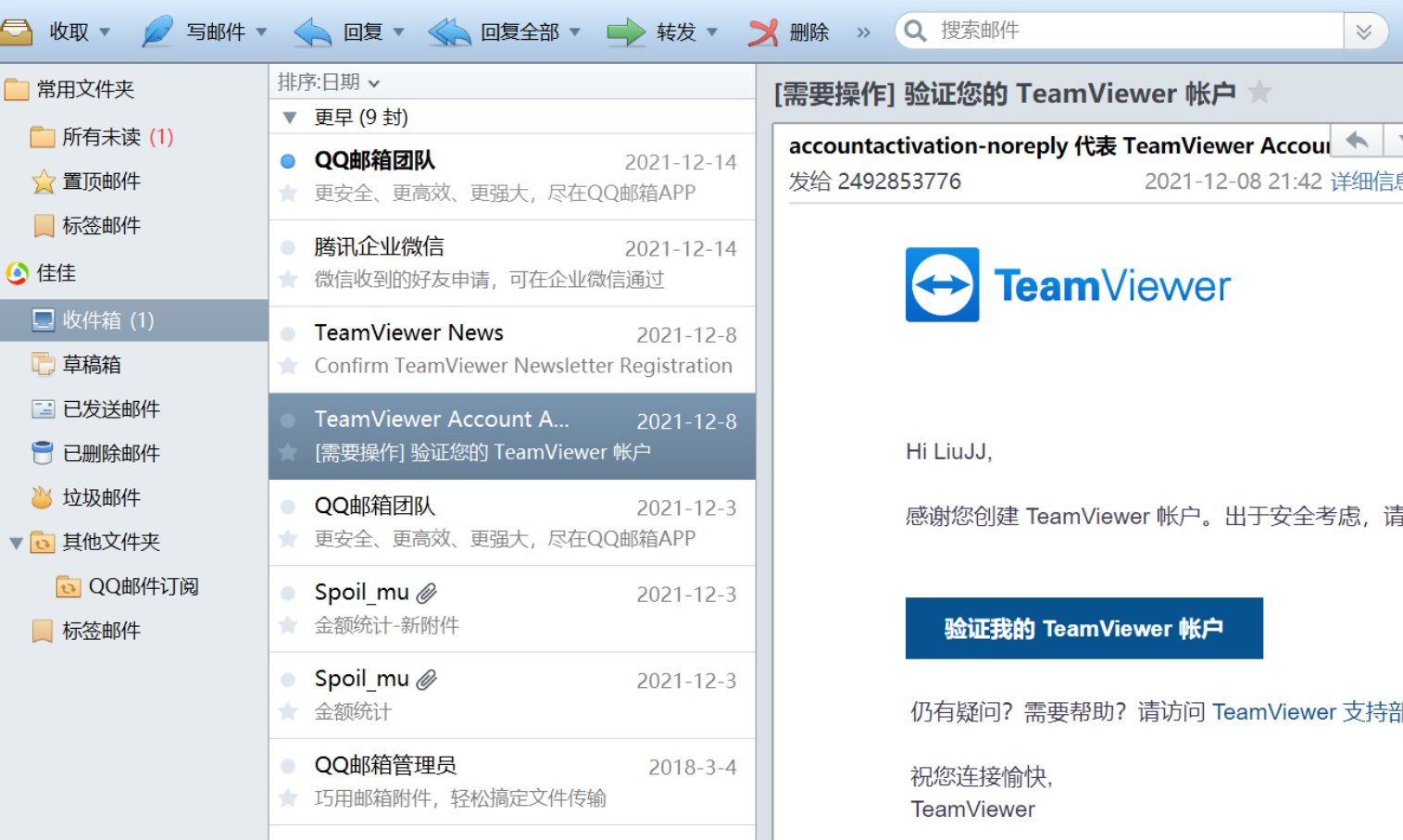This screenshot has width=1403, height=840.
Task: Click the magnifier search icon
Action: (915, 31)
